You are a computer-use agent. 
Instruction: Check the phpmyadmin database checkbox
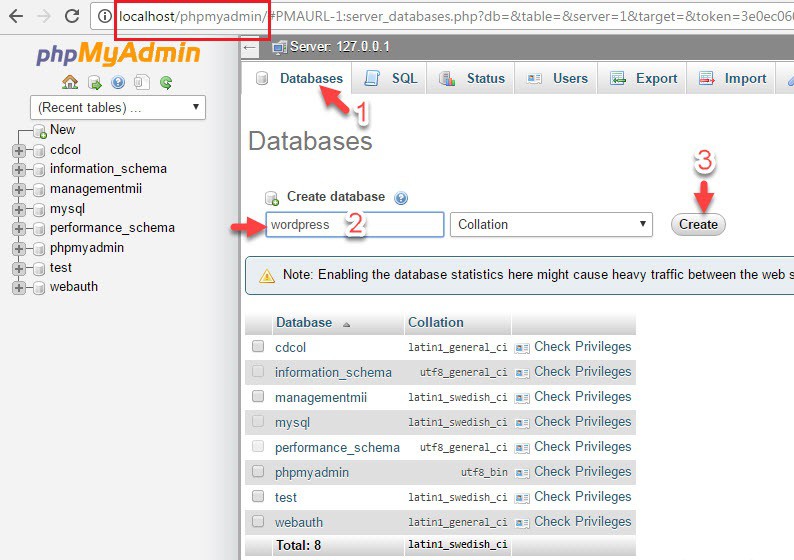tap(258, 471)
